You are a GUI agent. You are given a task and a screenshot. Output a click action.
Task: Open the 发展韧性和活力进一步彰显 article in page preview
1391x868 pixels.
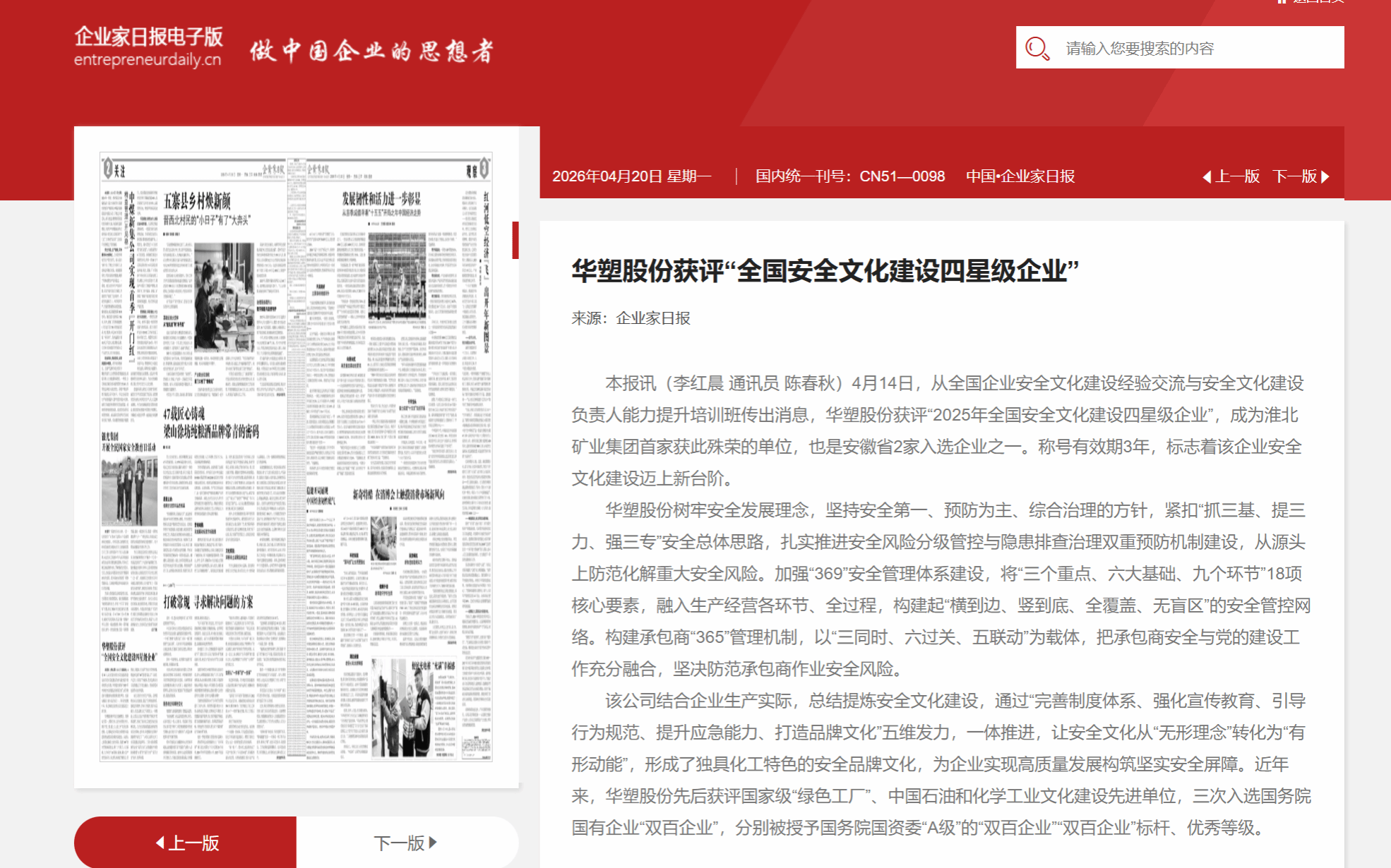(381, 198)
